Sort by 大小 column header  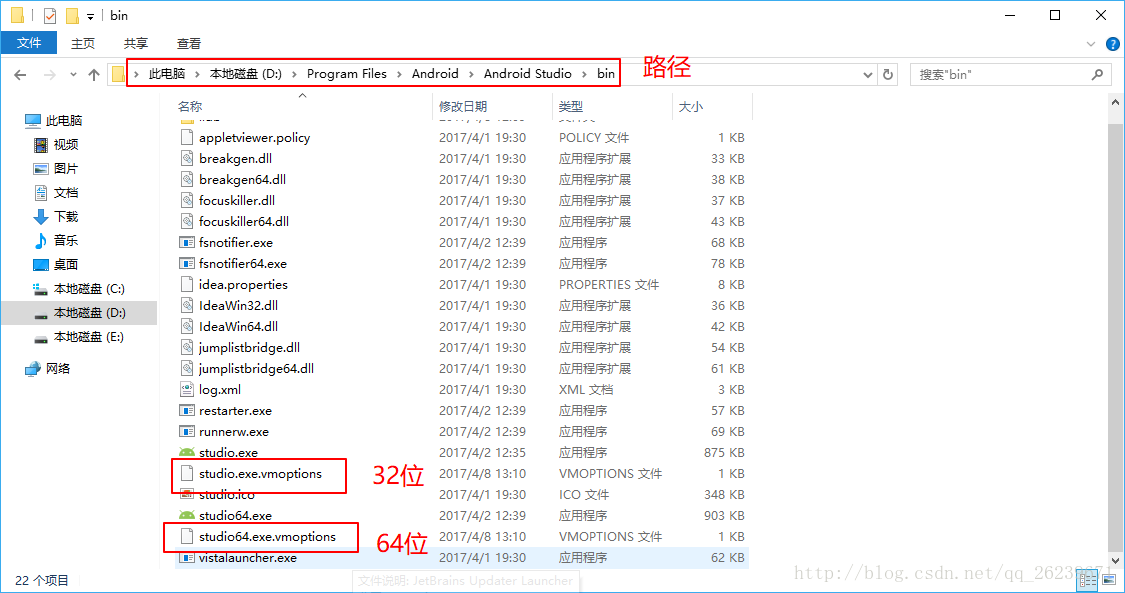click(x=690, y=106)
